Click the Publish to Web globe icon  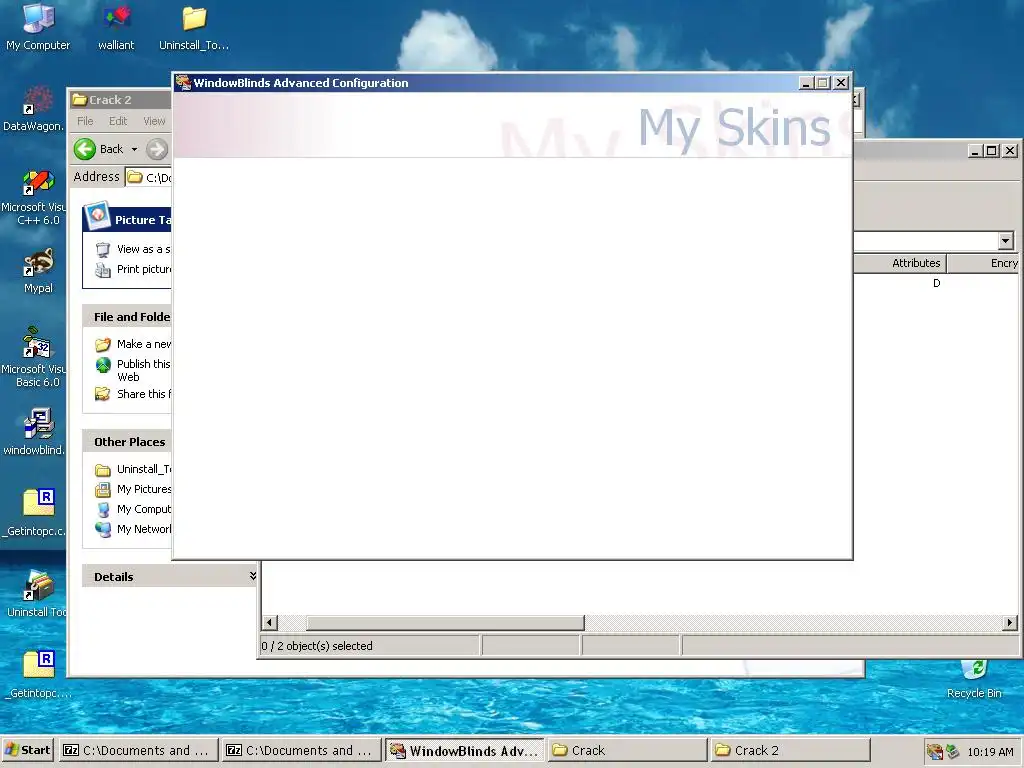pyautogui.click(x=103, y=365)
